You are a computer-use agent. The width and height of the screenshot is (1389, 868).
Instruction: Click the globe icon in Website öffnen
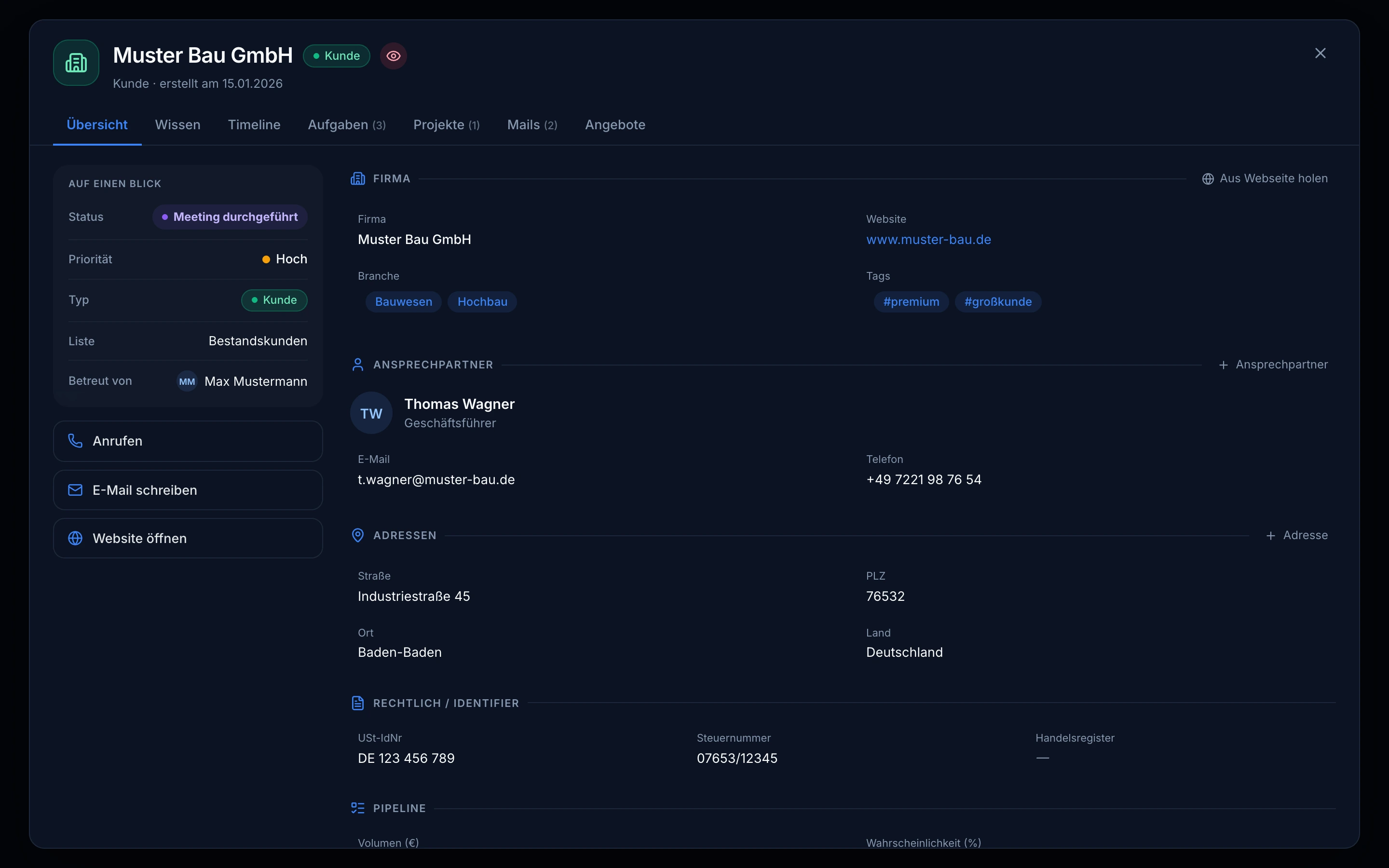click(75, 538)
